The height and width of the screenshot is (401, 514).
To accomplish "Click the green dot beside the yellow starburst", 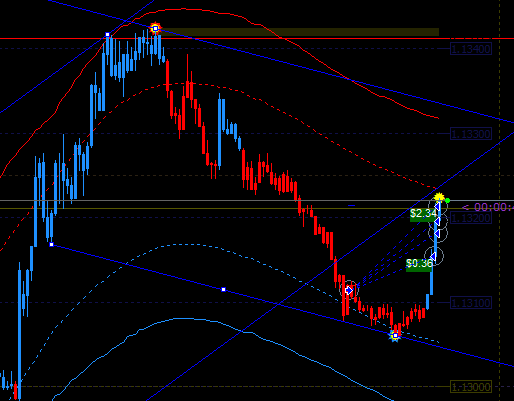I will (x=448, y=200).
